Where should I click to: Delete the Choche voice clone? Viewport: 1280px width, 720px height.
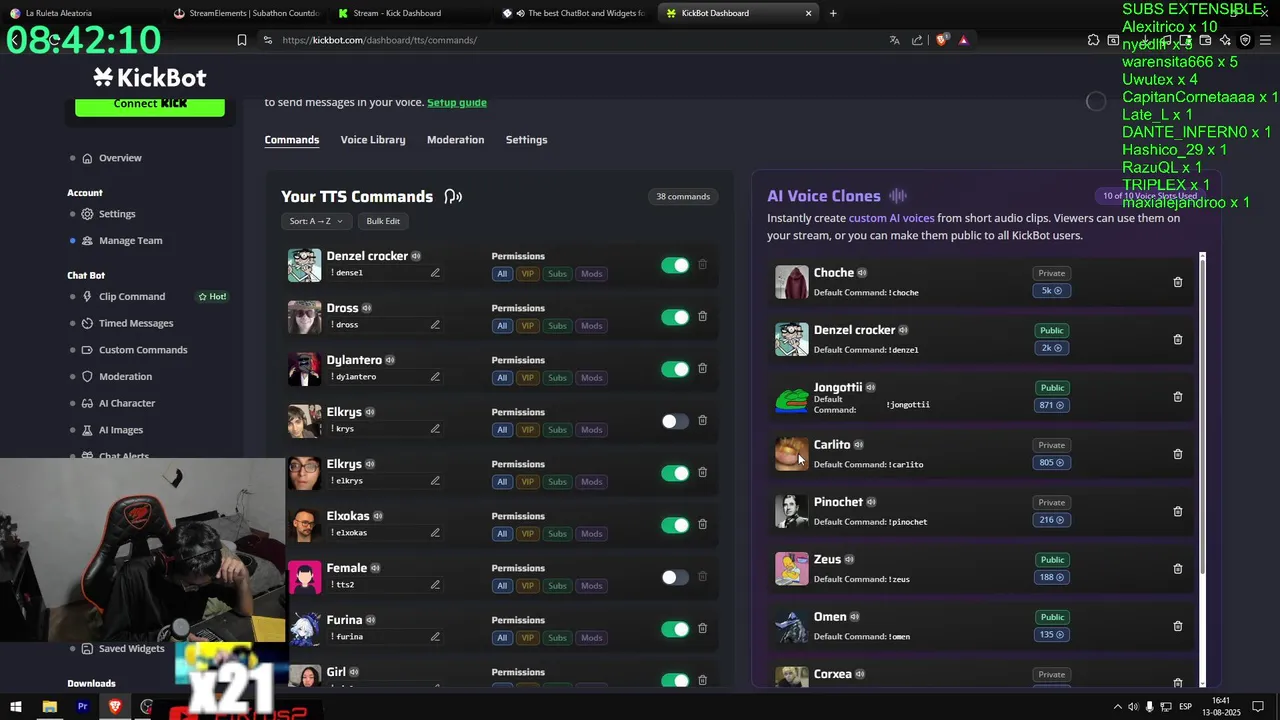point(1177,282)
